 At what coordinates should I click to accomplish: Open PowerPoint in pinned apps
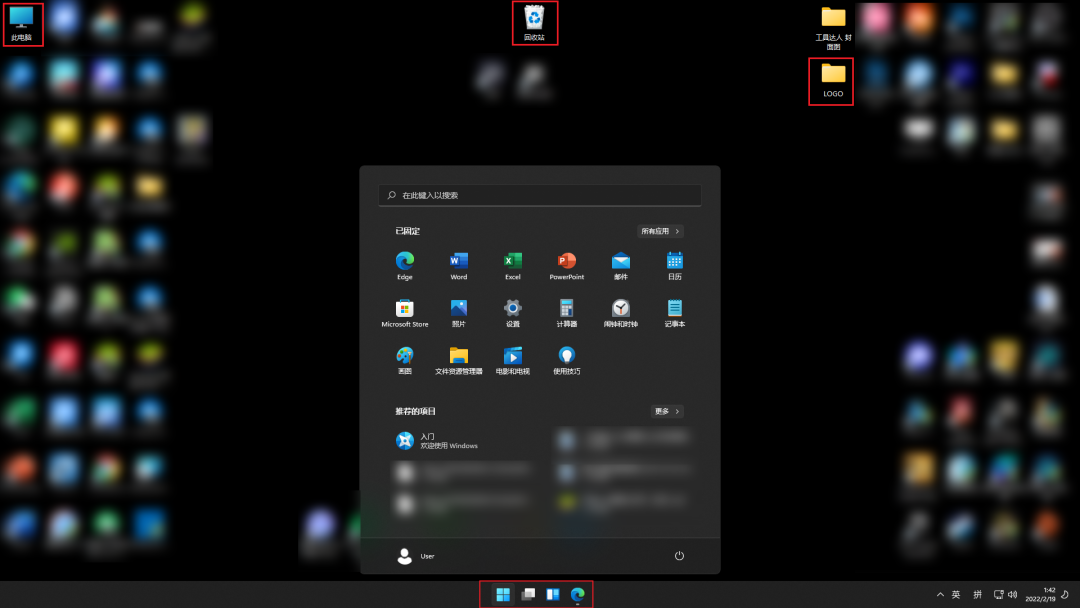coord(566,261)
